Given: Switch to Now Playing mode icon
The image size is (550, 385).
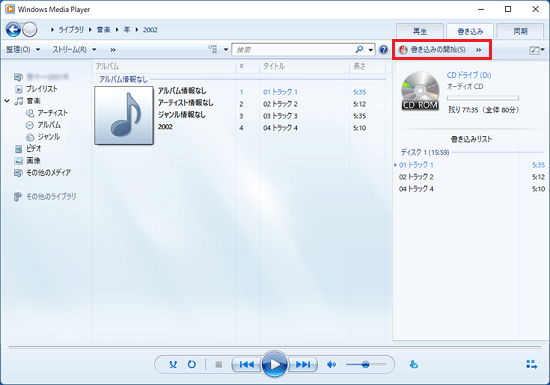Looking at the screenshot, I should click(x=531, y=364).
